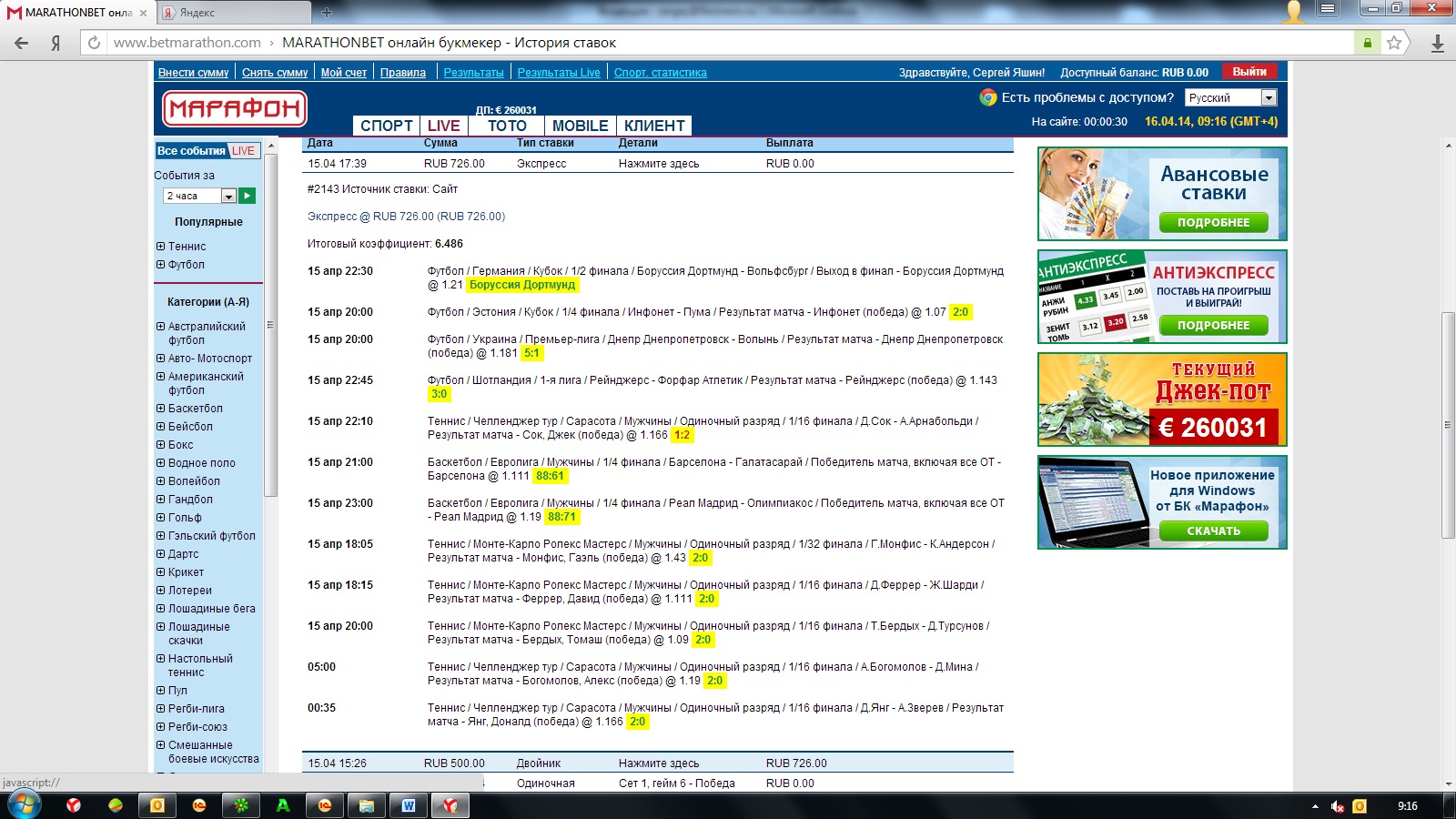Open the Результаты Live link
The image size is (1456, 819).
559,73
